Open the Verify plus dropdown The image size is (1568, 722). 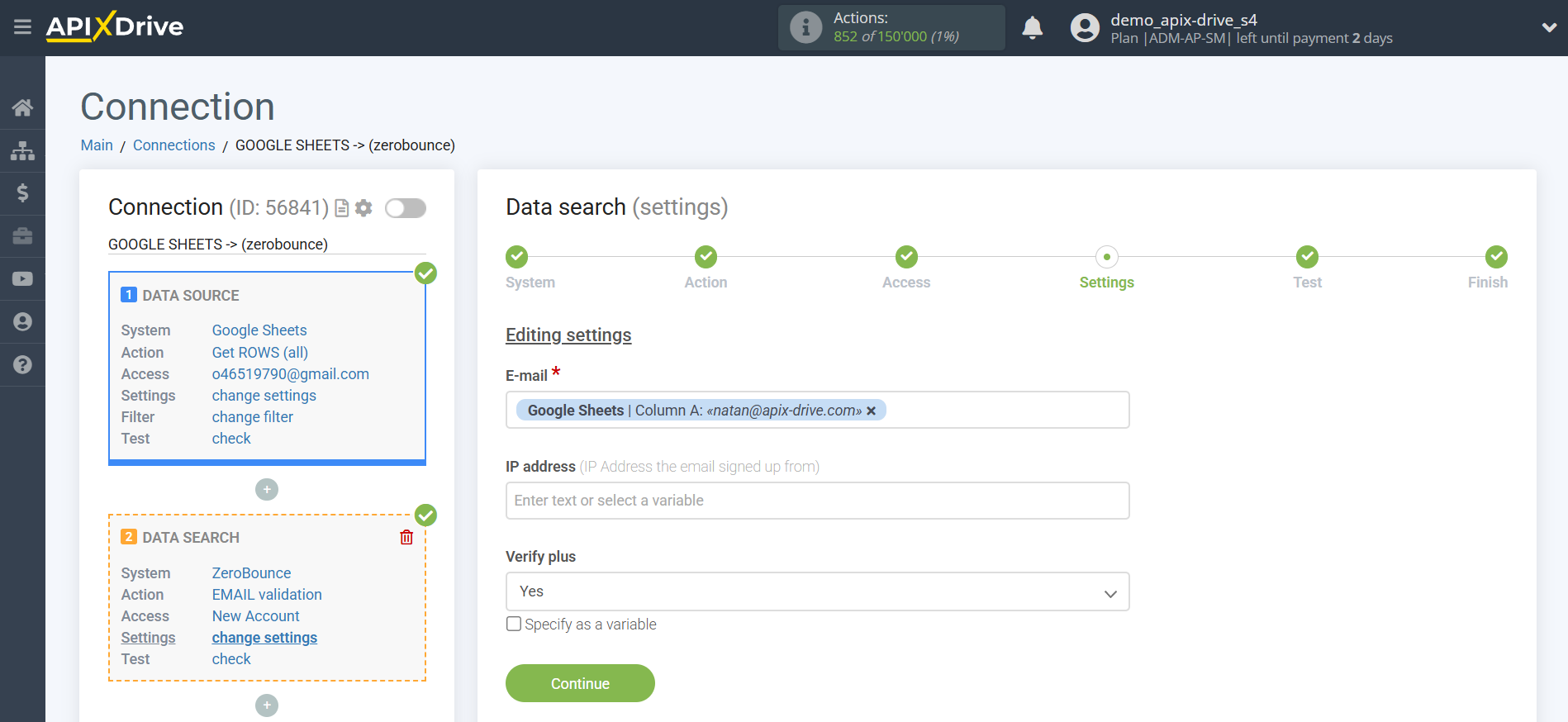[817, 591]
